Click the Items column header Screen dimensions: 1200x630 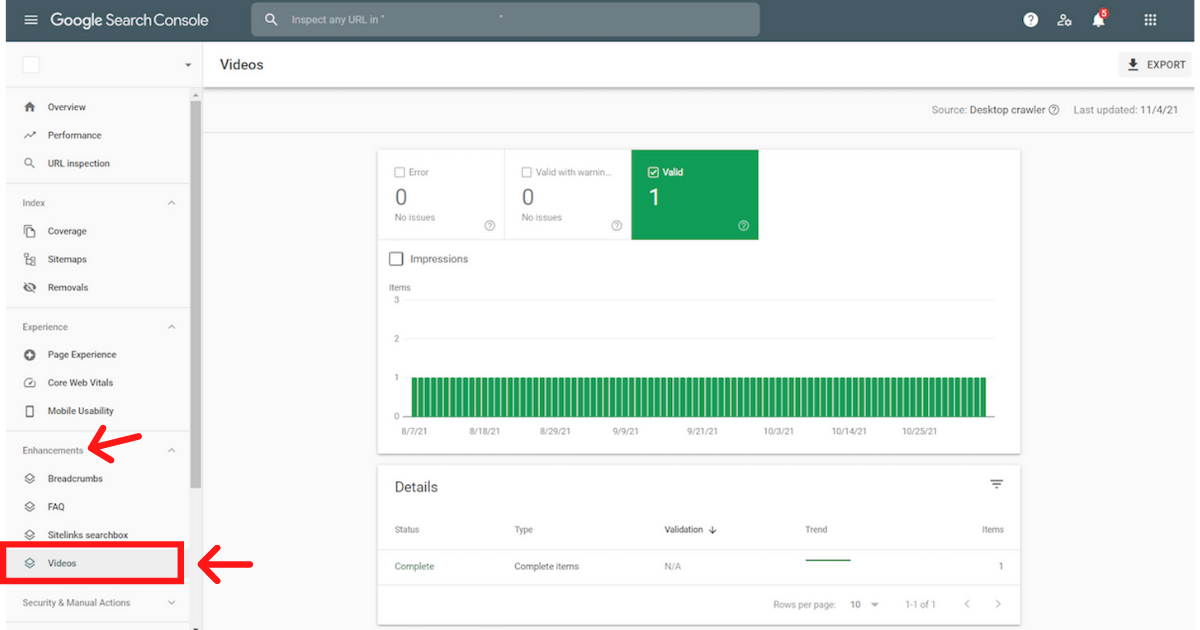[x=993, y=530]
